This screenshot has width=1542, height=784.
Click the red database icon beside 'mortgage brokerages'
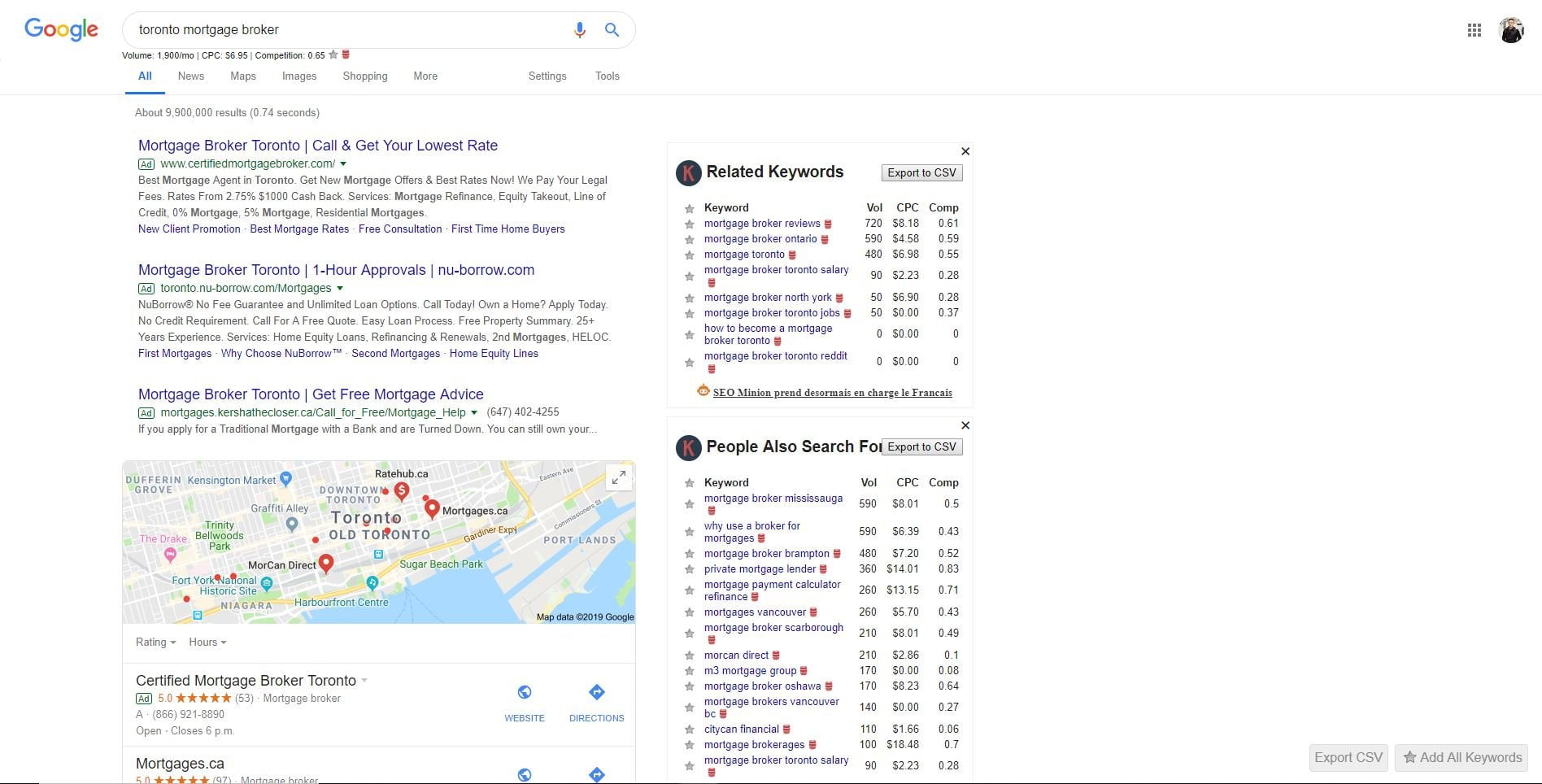pyautogui.click(x=812, y=745)
